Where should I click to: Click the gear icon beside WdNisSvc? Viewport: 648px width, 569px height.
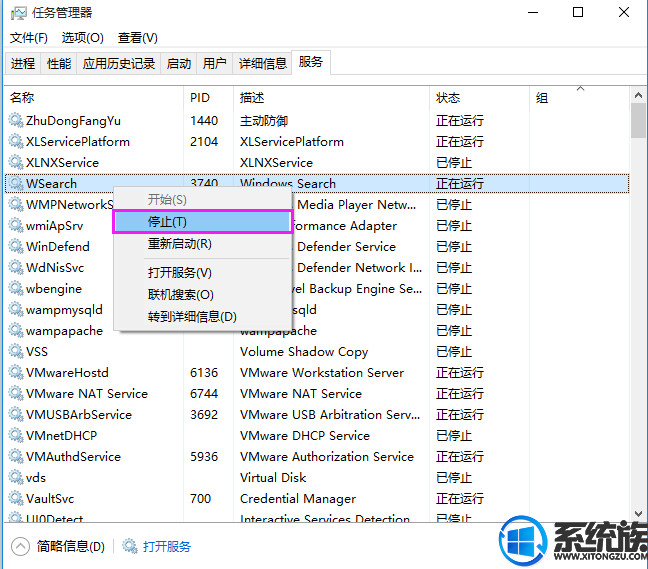pos(16,267)
